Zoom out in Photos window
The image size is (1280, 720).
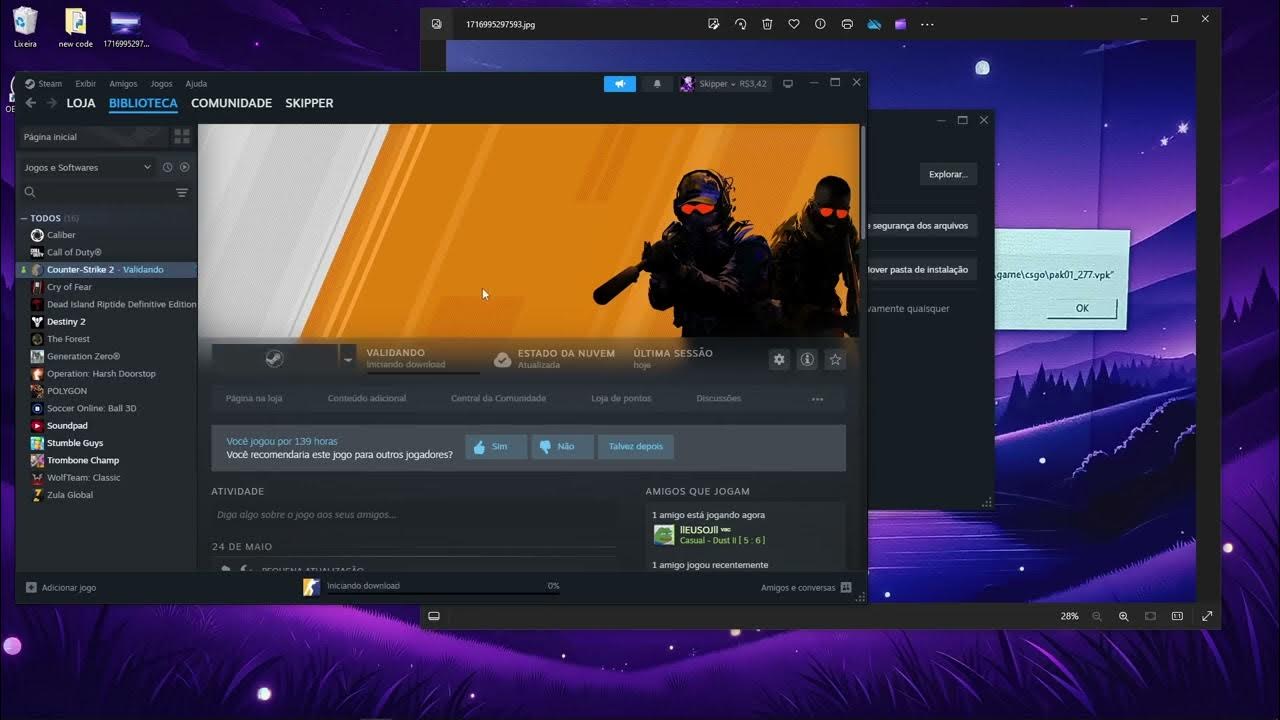coord(1097,616)
